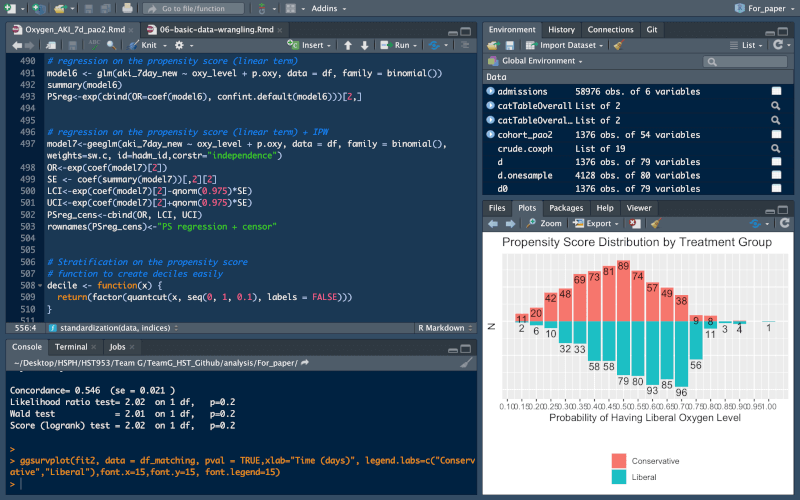800x500 pixels.
Task: Collapse code fold at line 508
Action: [40, 286]
